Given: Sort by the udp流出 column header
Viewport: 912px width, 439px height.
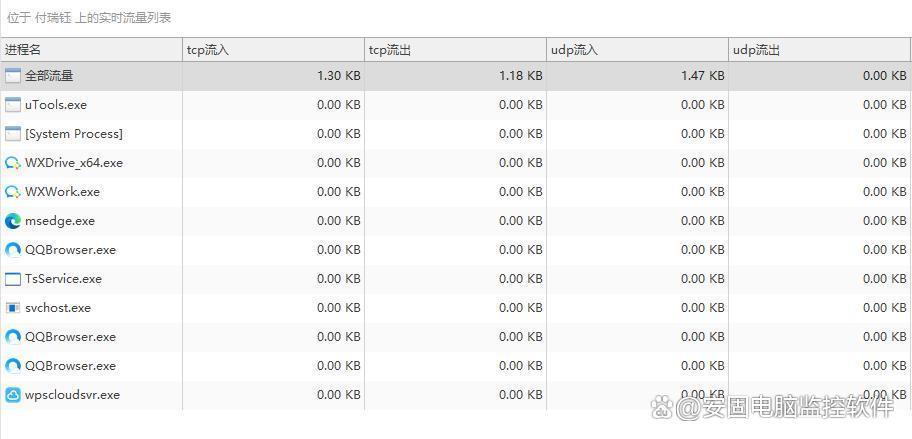Looking at the screenshot, I should pos(820,50).
